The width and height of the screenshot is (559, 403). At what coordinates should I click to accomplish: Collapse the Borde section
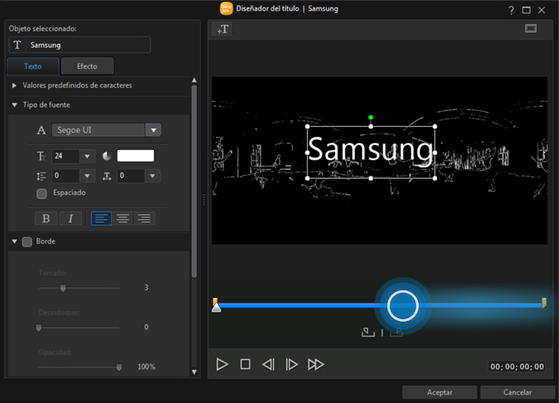click(15, 241)
